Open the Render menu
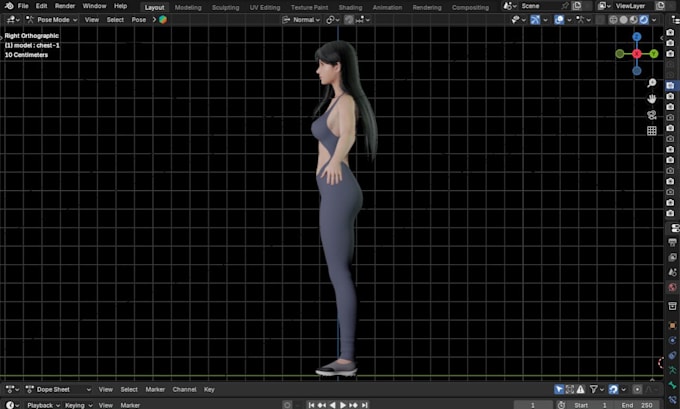This screenshot has width=680, height=409. click(x=65, y=6)
